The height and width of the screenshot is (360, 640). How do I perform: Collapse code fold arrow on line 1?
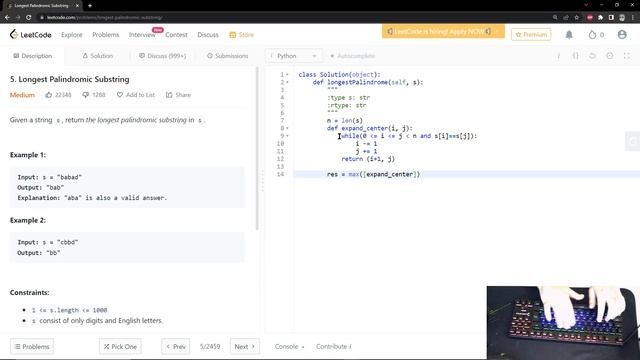click(287, 75)
